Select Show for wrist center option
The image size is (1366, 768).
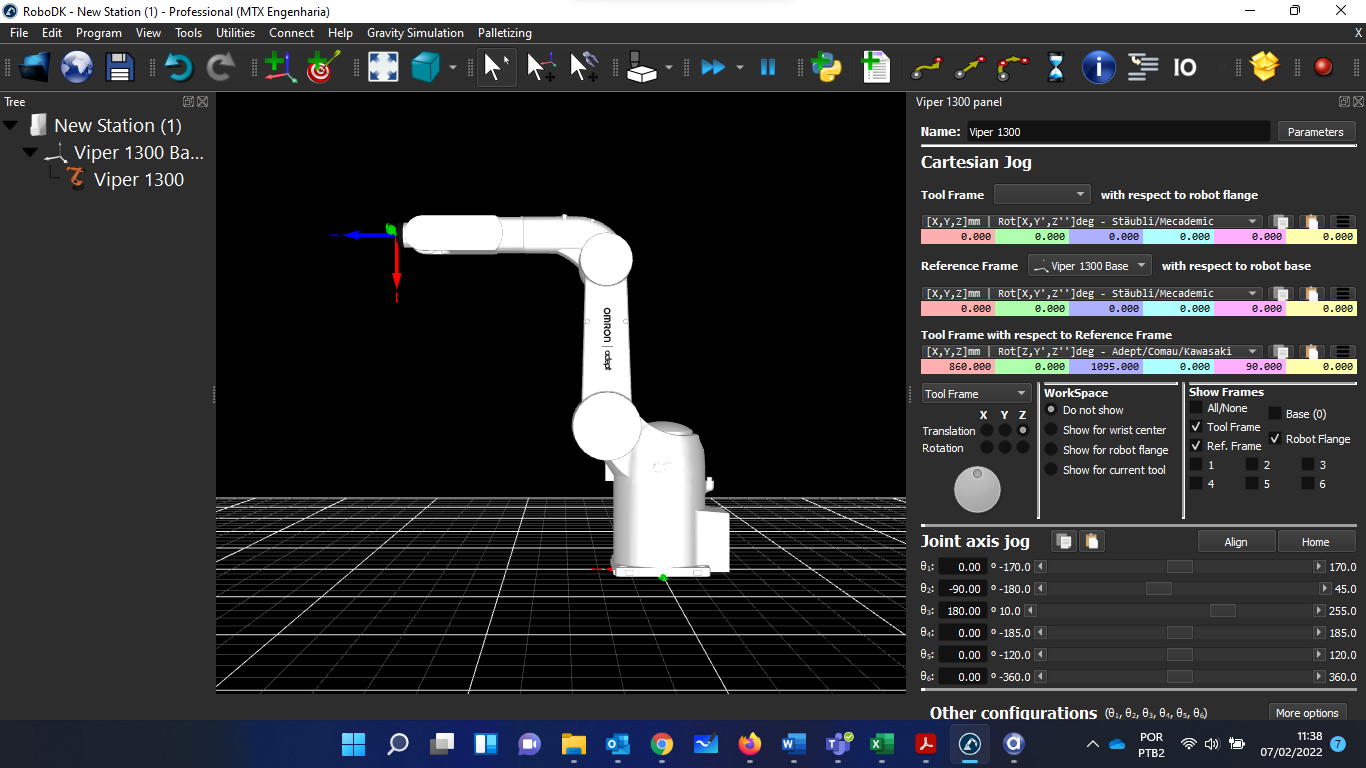[x=1051, y=430]
